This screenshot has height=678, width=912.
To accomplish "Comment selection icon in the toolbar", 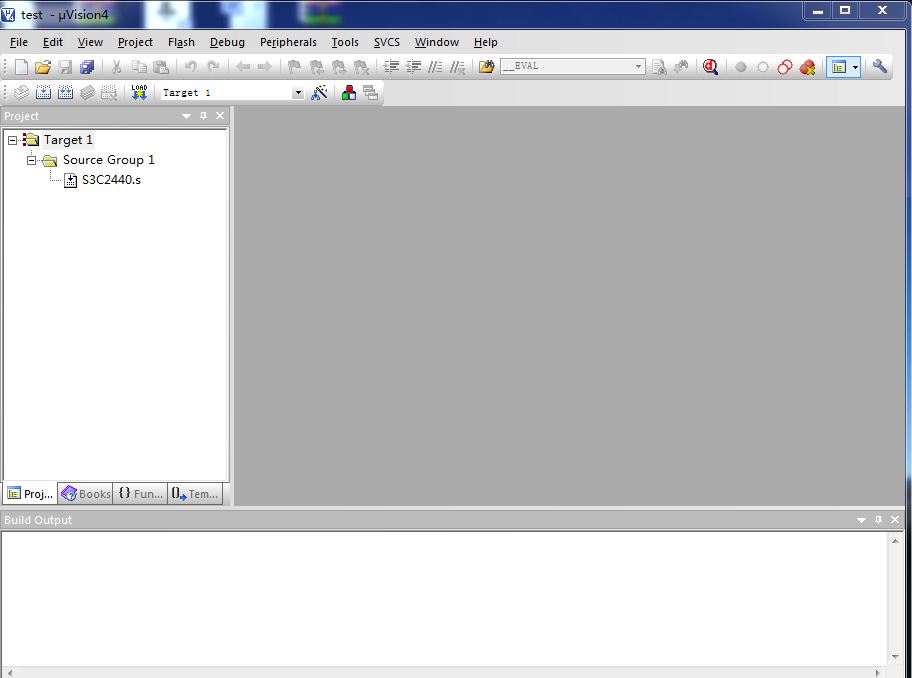I will click(x=435, y=67).
